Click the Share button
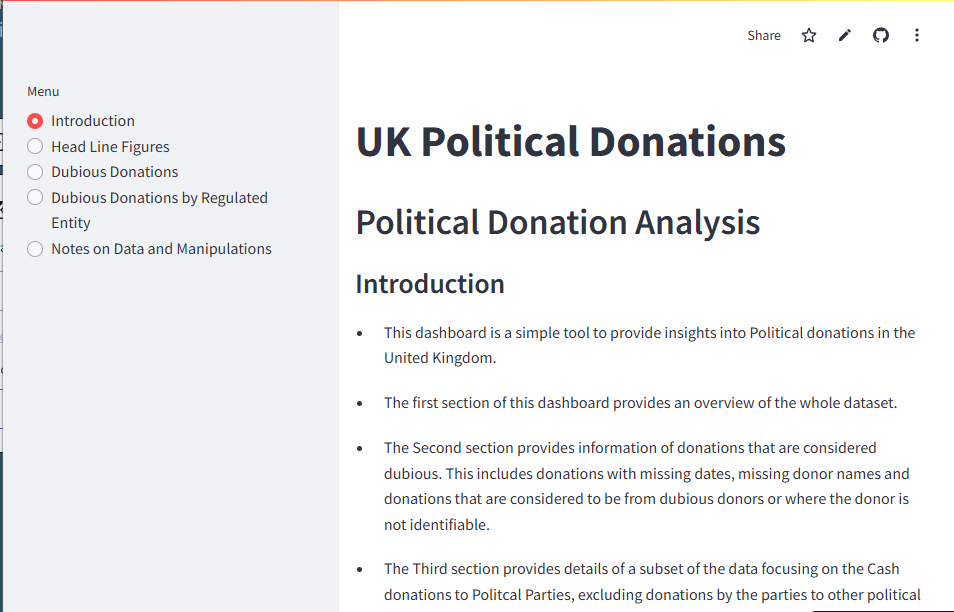 click(x=764, y=35)
